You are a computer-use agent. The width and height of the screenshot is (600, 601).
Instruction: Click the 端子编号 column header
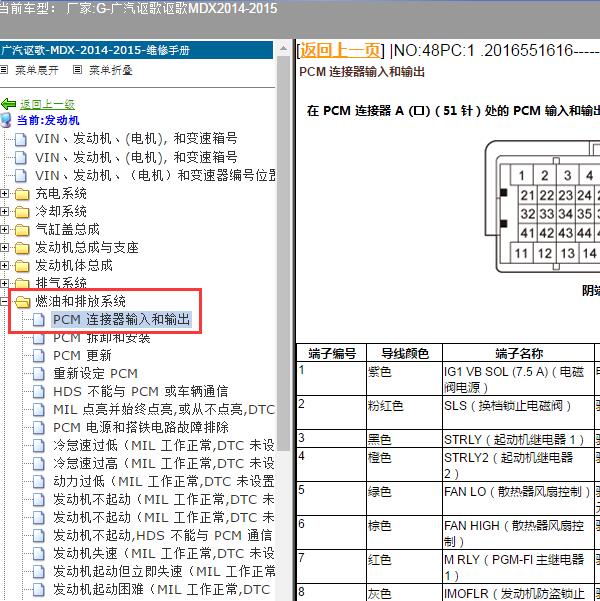coord(332,353)
